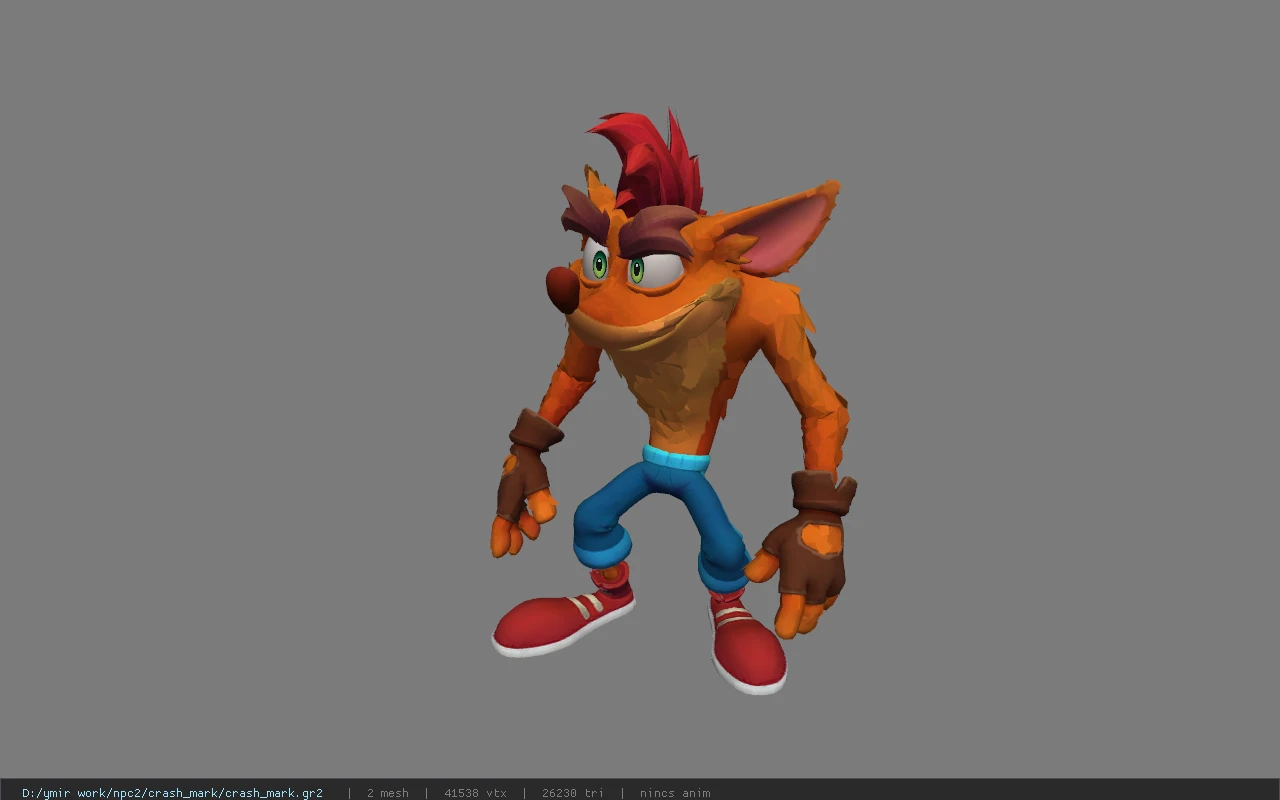1280x800 pixels.
Task: Click the file path crash_mark.gr2 in status bar
Action: click(172, 793)
